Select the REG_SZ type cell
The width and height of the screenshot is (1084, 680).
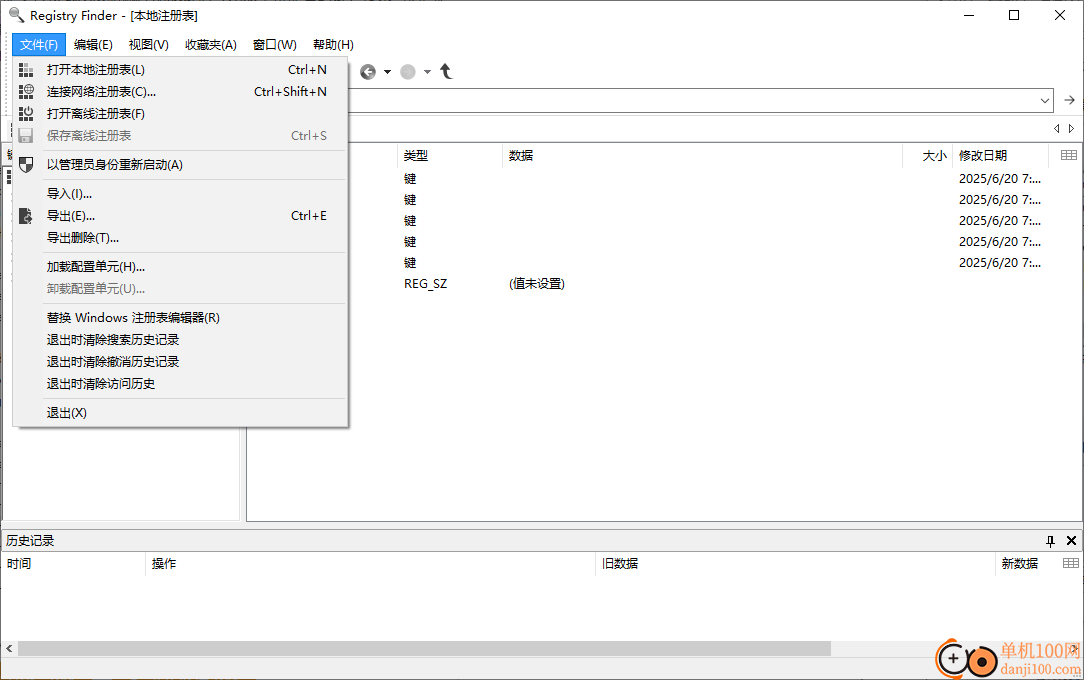426,284
